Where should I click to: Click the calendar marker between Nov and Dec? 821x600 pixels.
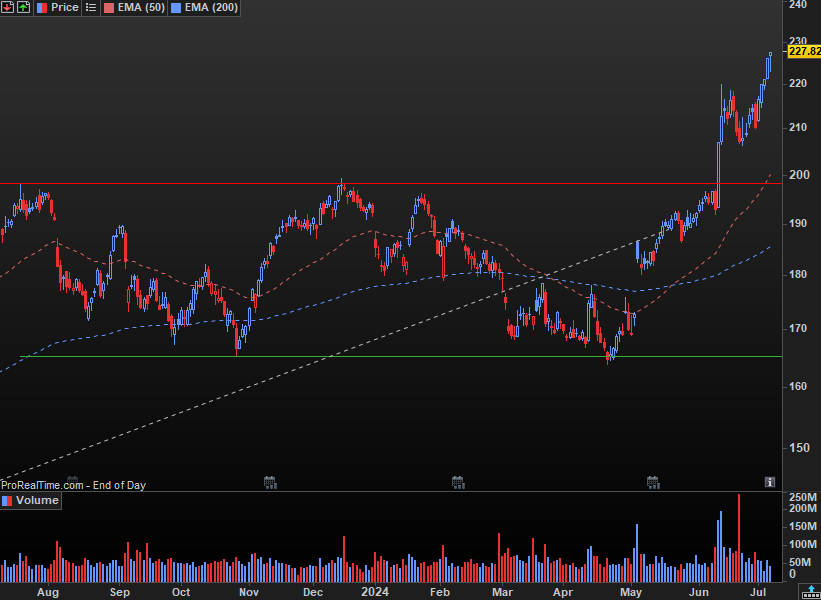270,482
